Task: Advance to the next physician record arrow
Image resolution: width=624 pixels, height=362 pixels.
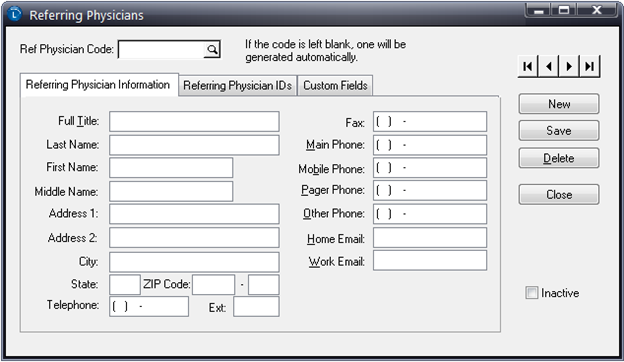Action: tap(569, 66)
